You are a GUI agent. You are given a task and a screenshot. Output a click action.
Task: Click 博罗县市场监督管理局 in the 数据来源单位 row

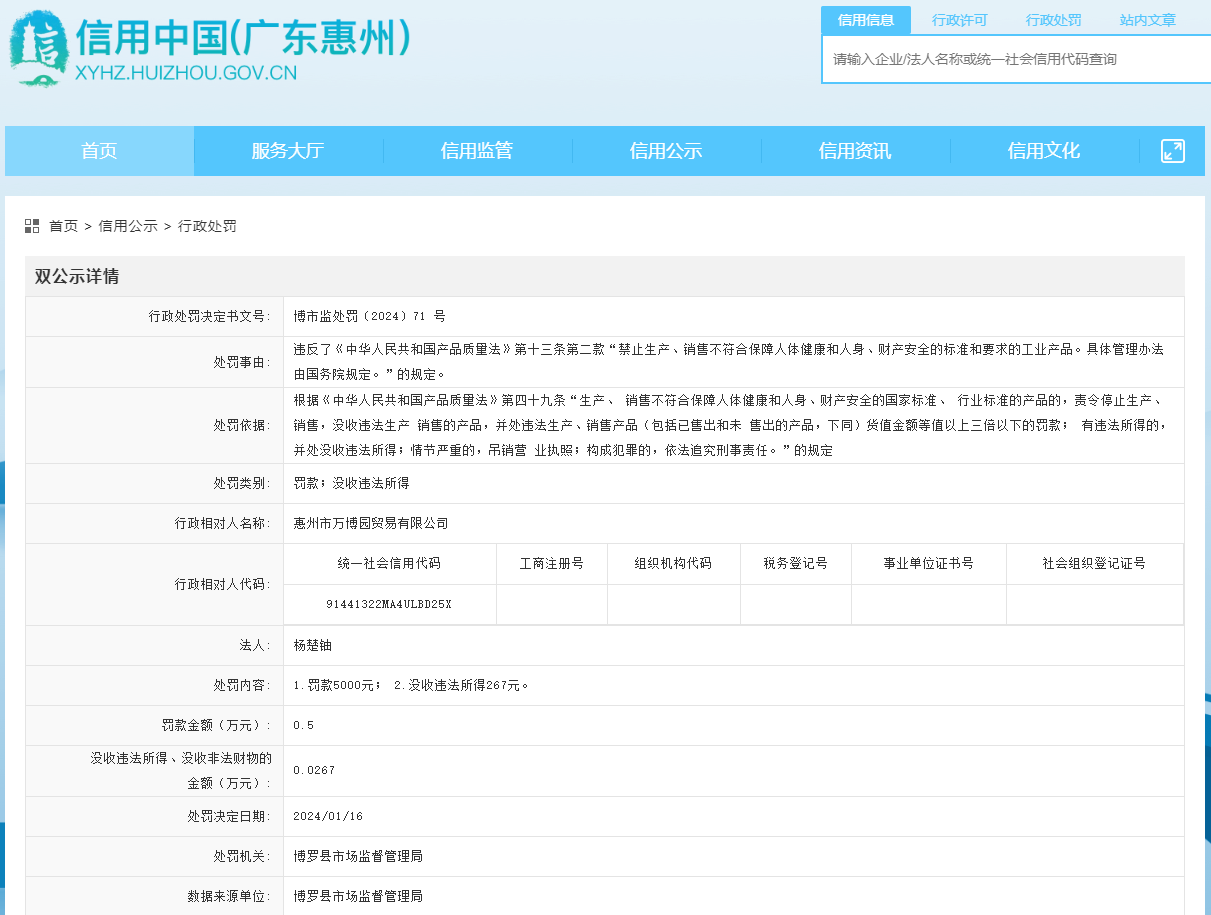[358, 896]
